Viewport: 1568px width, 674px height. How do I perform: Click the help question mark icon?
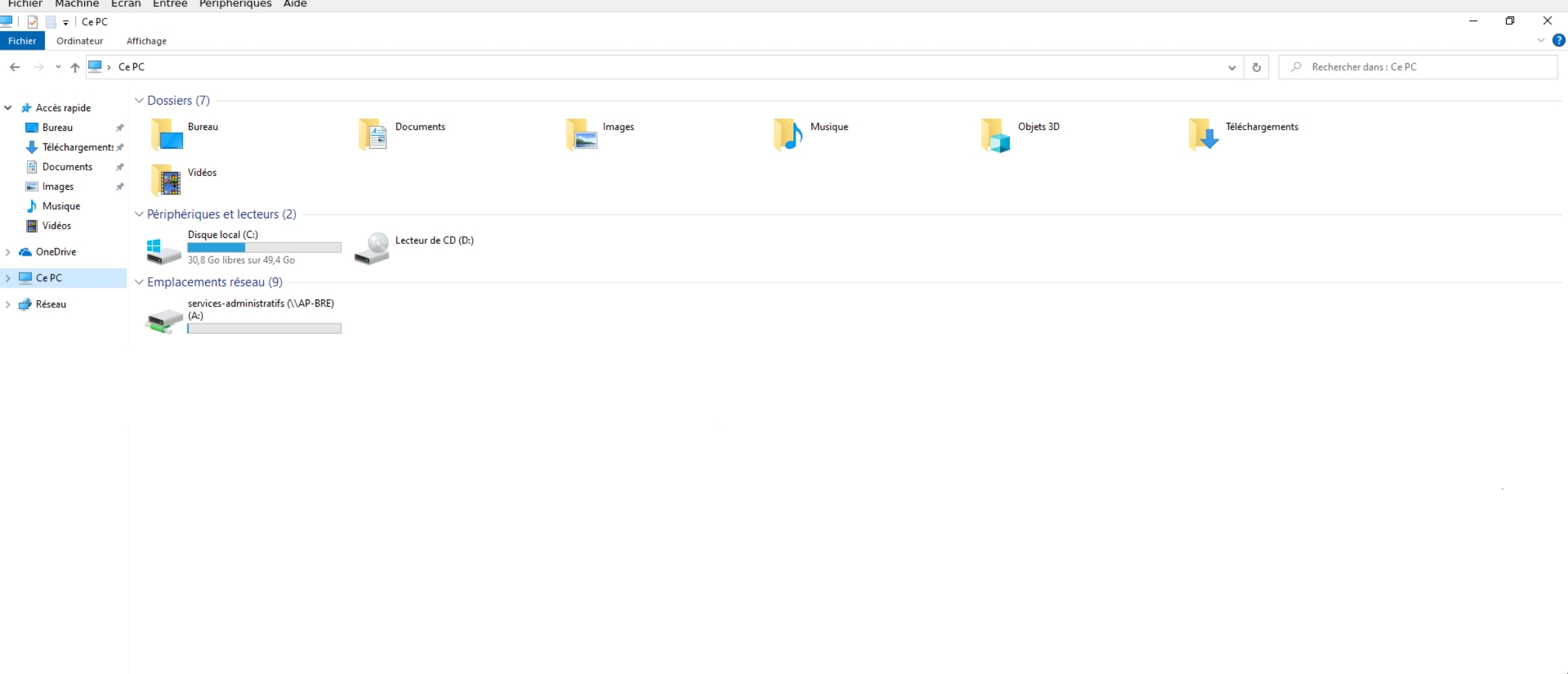tap(1558, 41)
